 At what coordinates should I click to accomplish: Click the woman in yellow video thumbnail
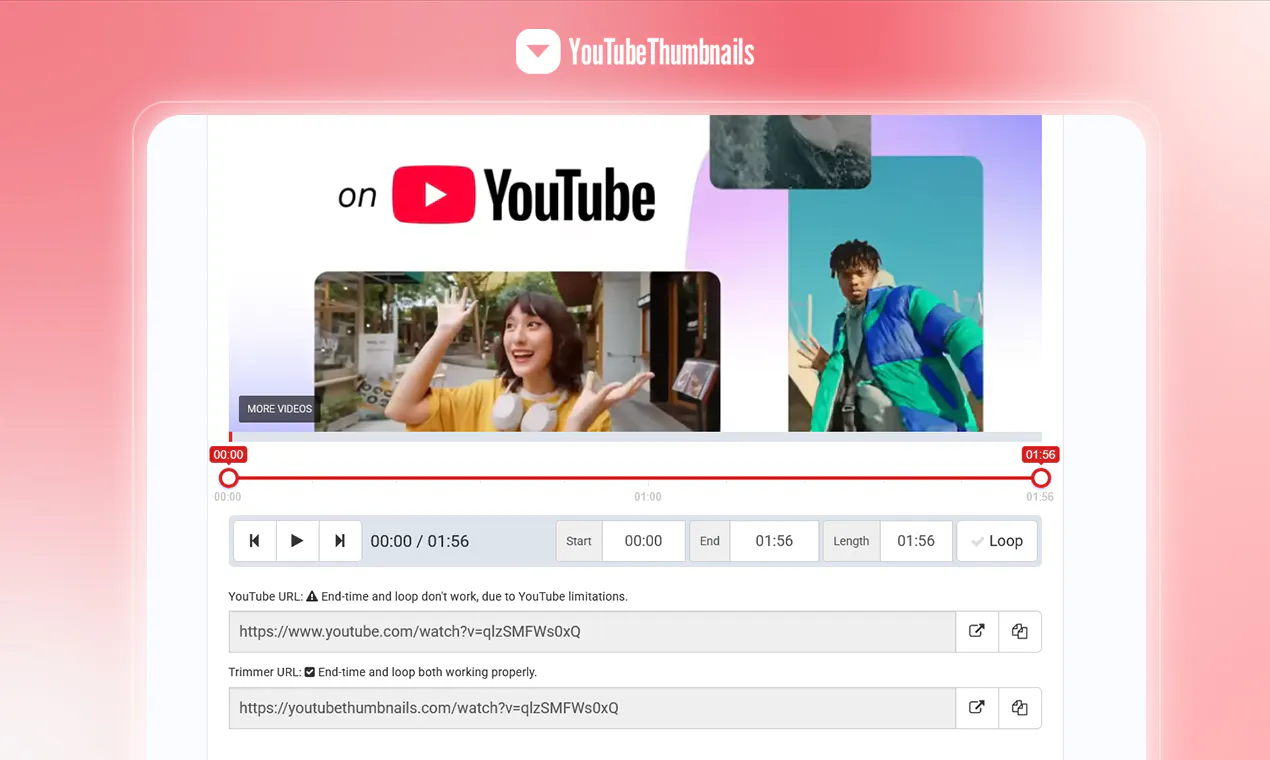tap(517, 352)
